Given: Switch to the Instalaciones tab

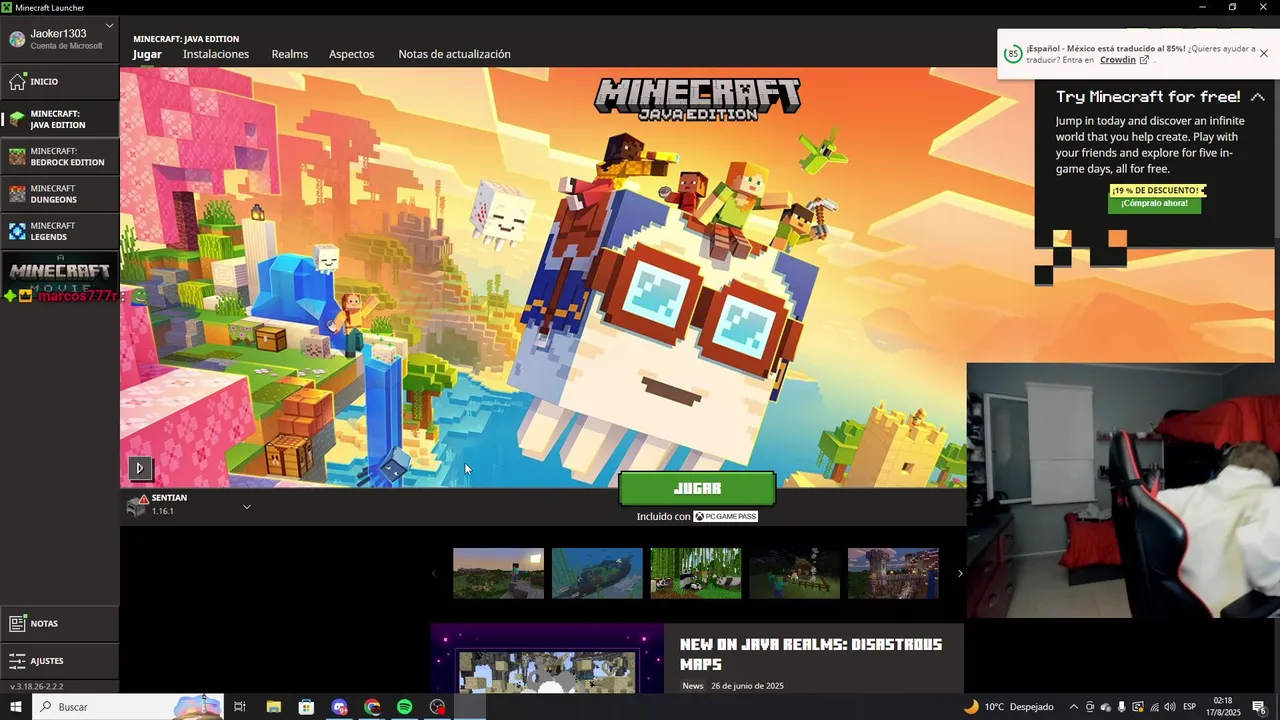Looking at the screenshot, I should [x=216, y=54].
